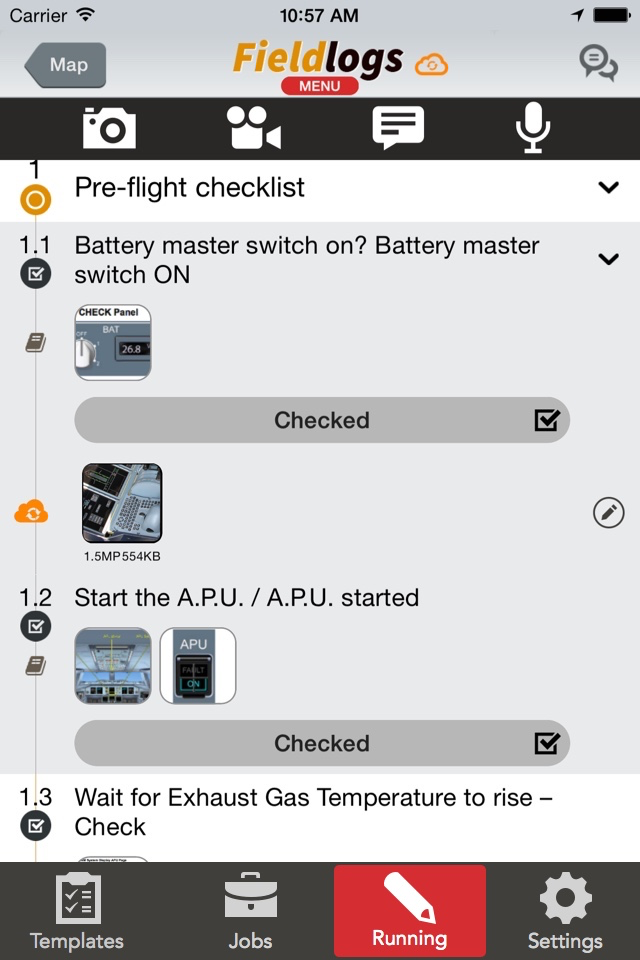Add a text comment with speech bubble icon

(x=398, y=127)
